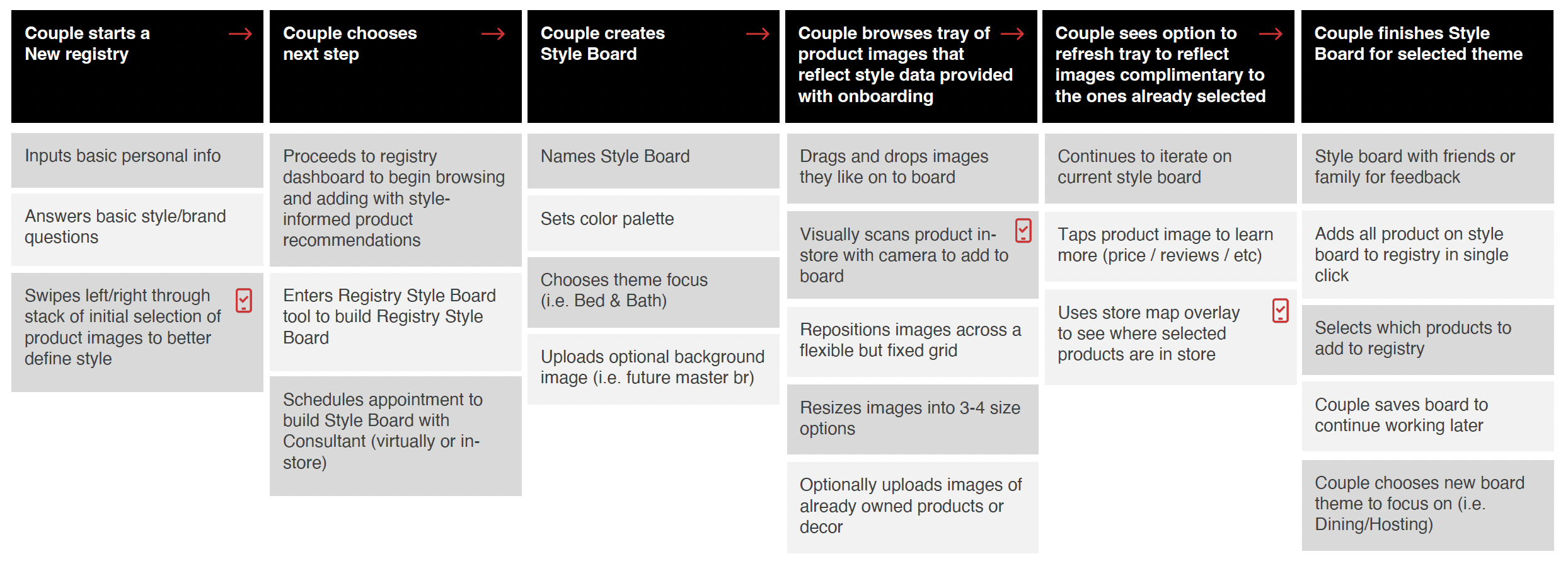1568x566 pixels.
Task: Select 'Taps product image to learn more' card
Action: 1170,246
